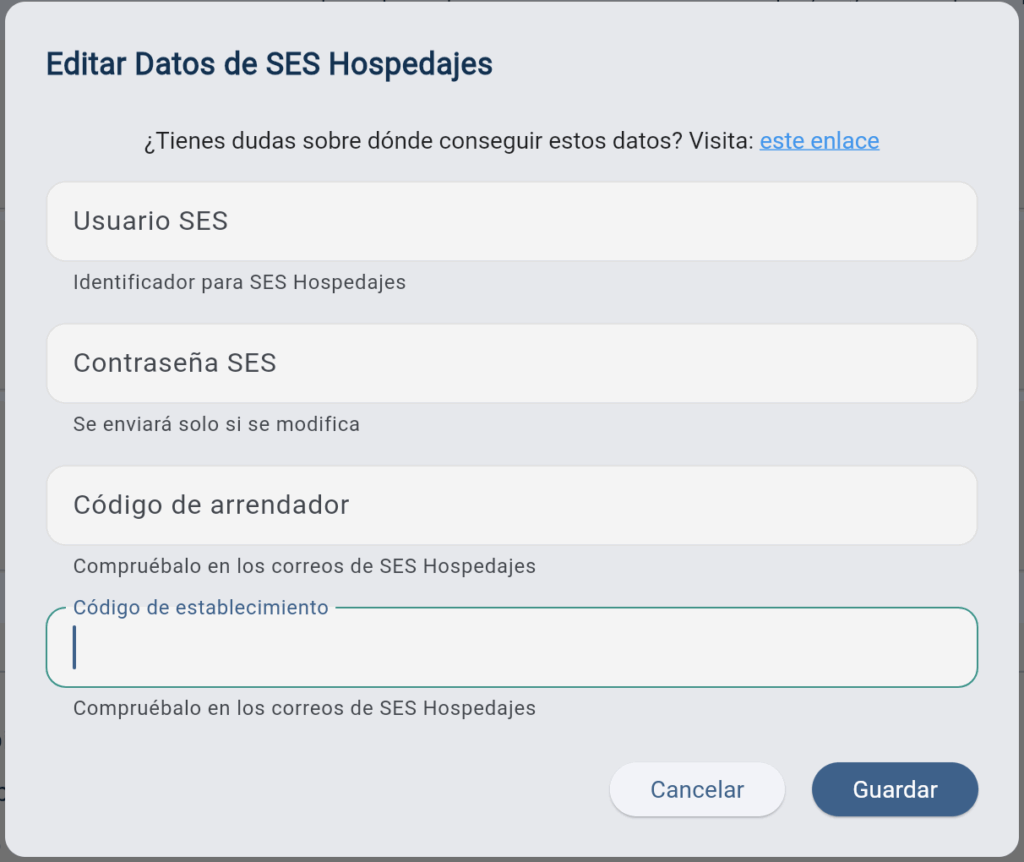Click the 'Se enviará solo si se modifica' hint
The image size is (1024, 862).
coord(216,424)
